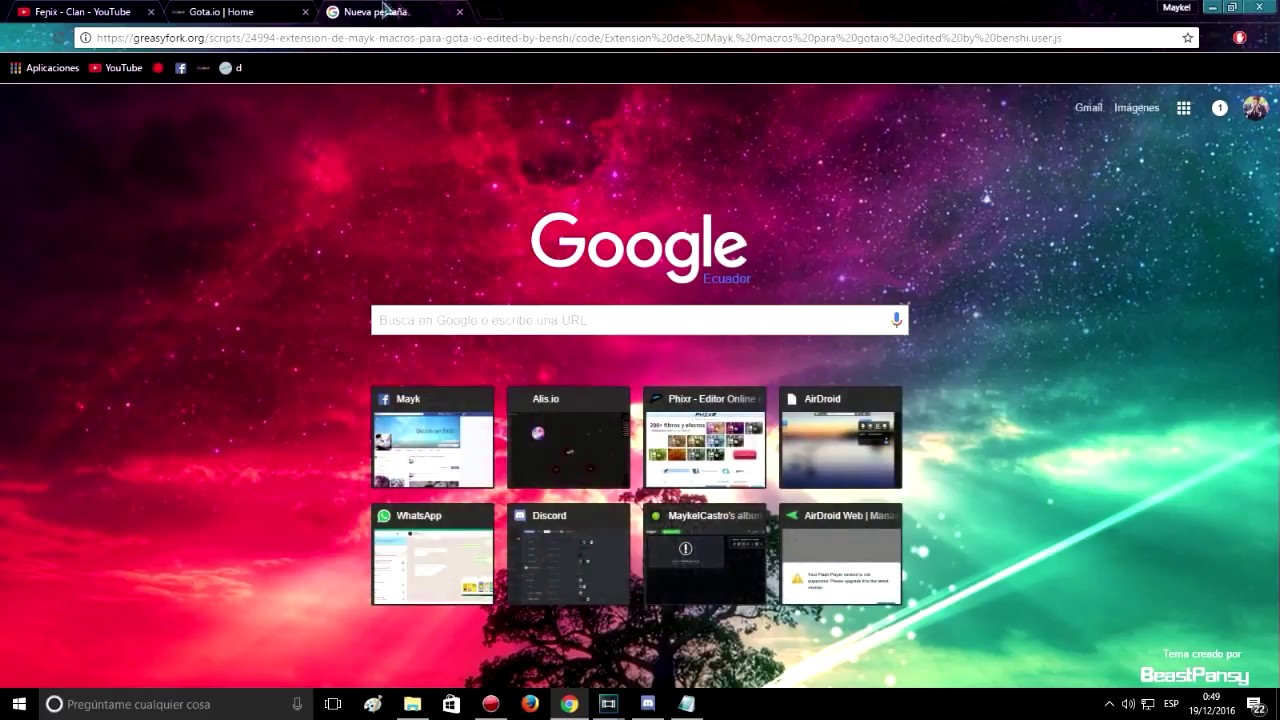Viewport: 1280px width, 720px height.
Task: Open the Paint palette app in the taskbar
Action: [x=373, y=704]
